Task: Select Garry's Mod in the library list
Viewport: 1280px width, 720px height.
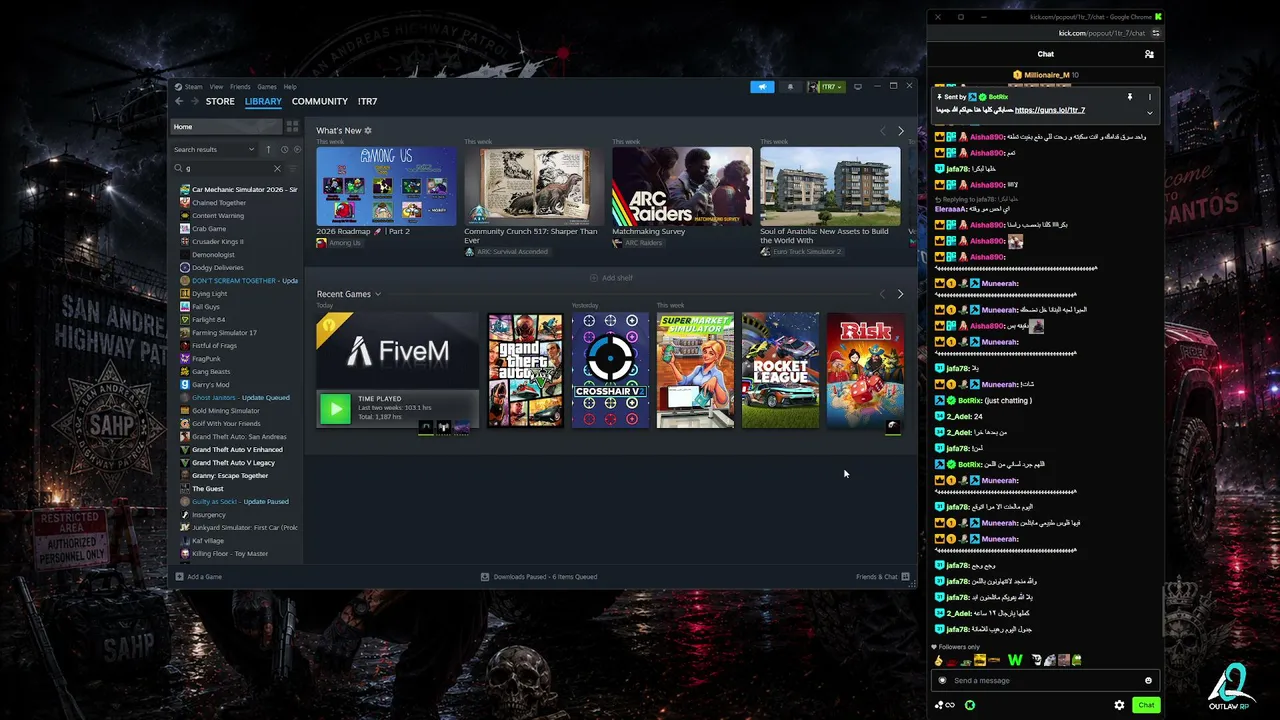Action: tap(210, 385)
